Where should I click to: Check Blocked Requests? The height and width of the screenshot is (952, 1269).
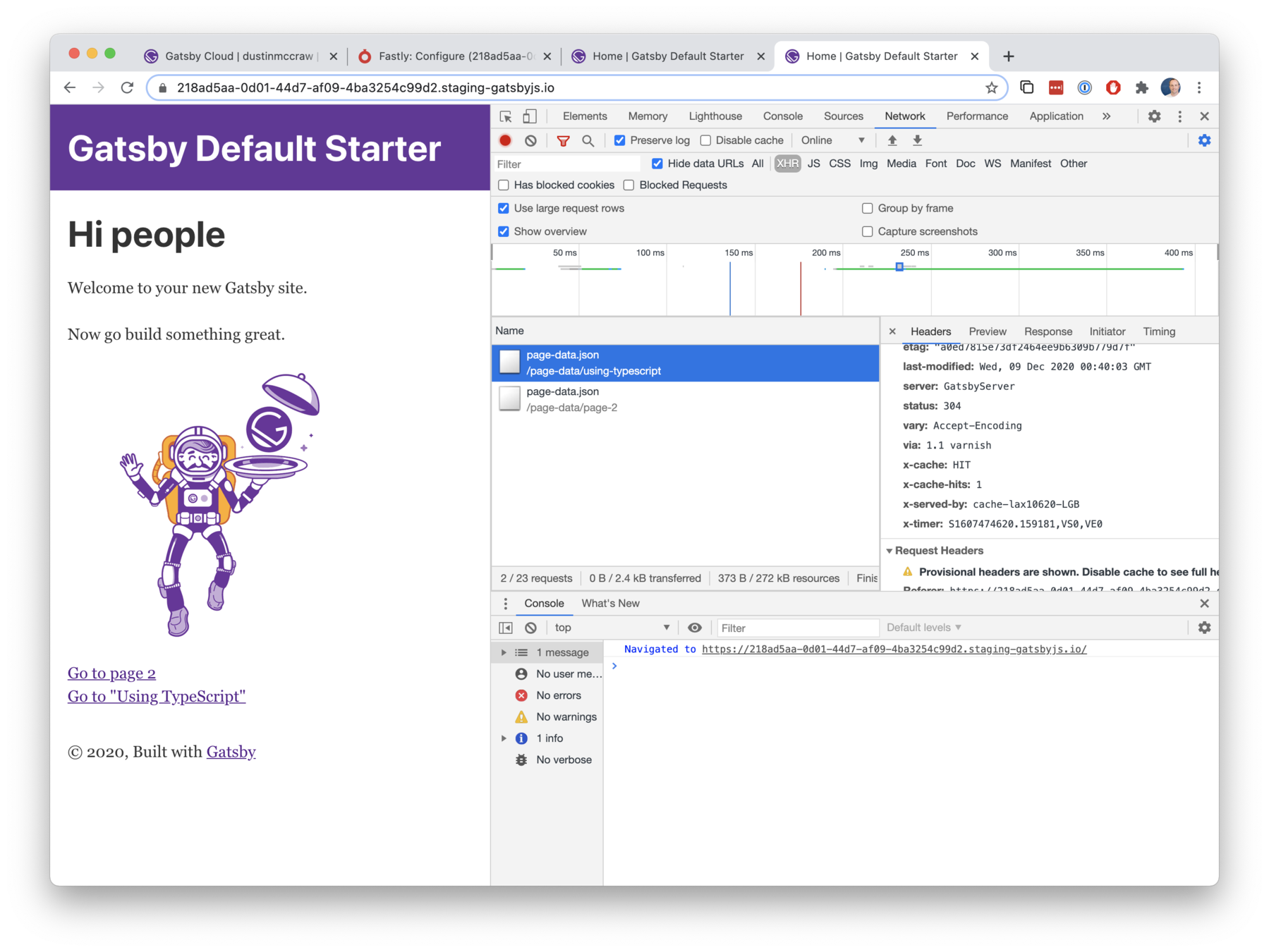coord(629,185)
